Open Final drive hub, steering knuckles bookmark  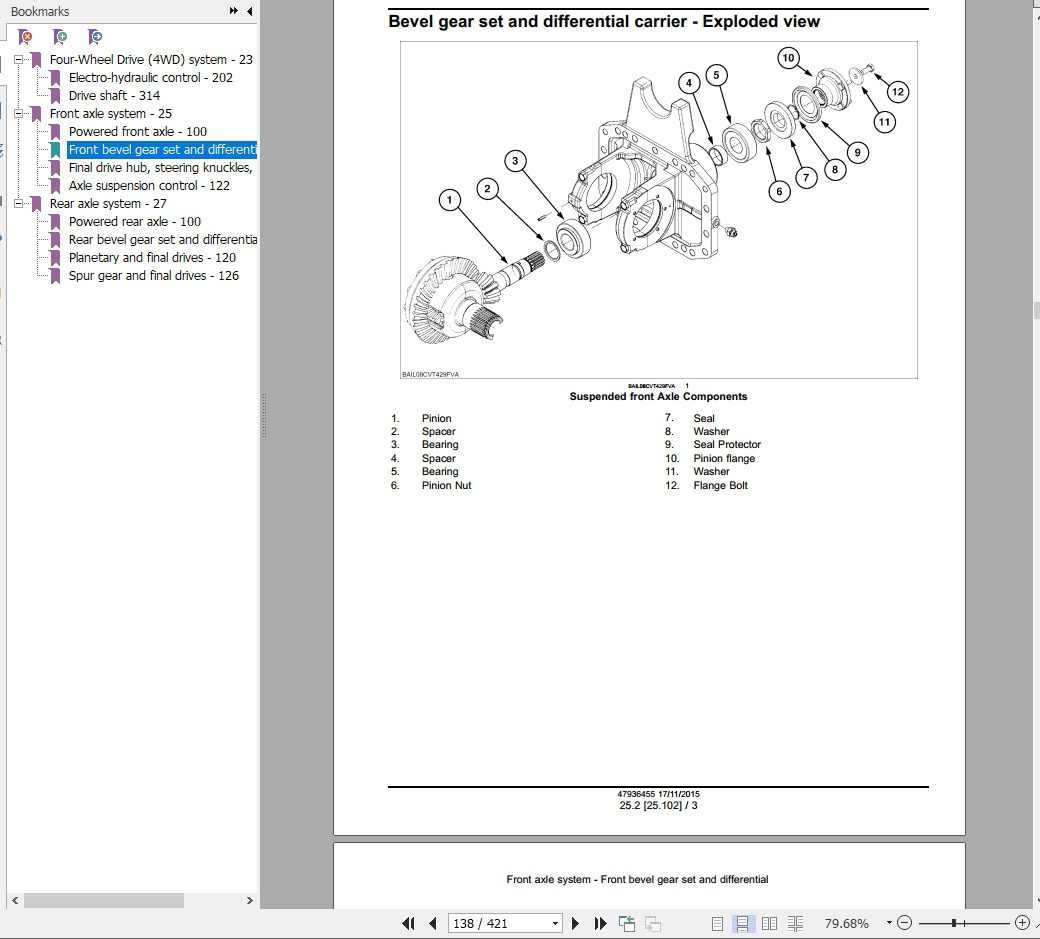(x=161, y=167)
